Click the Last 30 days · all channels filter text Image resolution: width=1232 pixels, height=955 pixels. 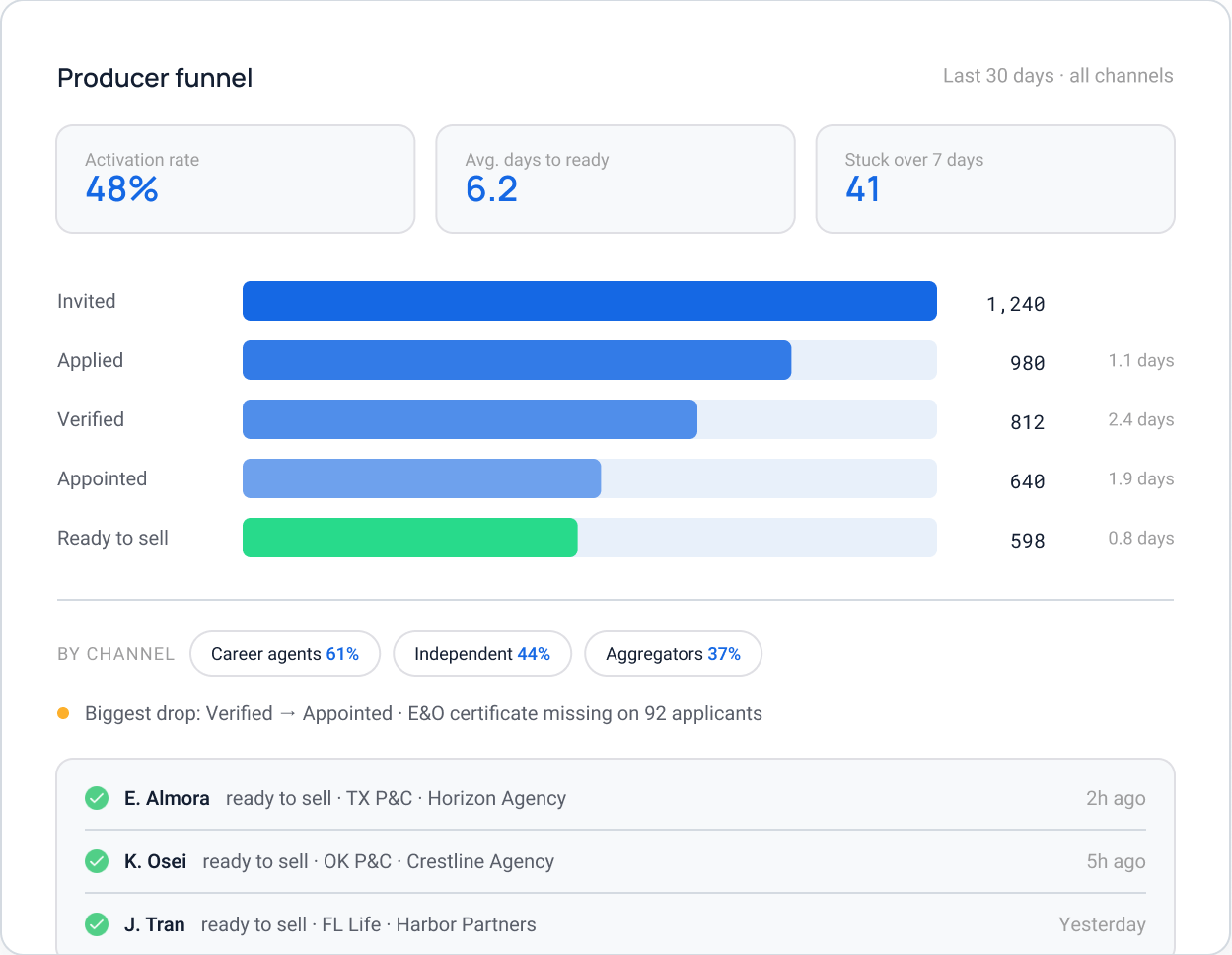pyautogui.click(x=1057, y=76)
